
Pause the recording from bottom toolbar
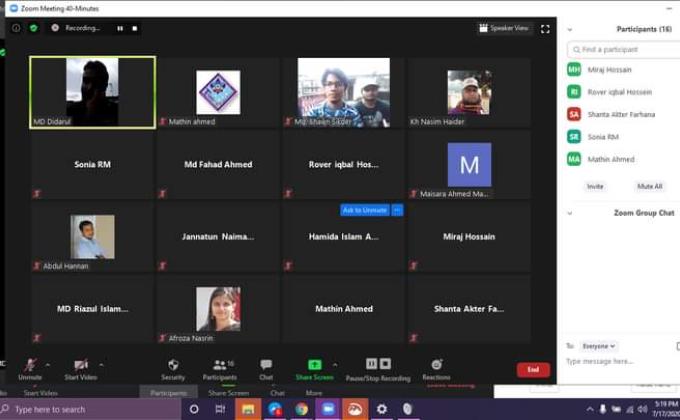tap(371, 364)
